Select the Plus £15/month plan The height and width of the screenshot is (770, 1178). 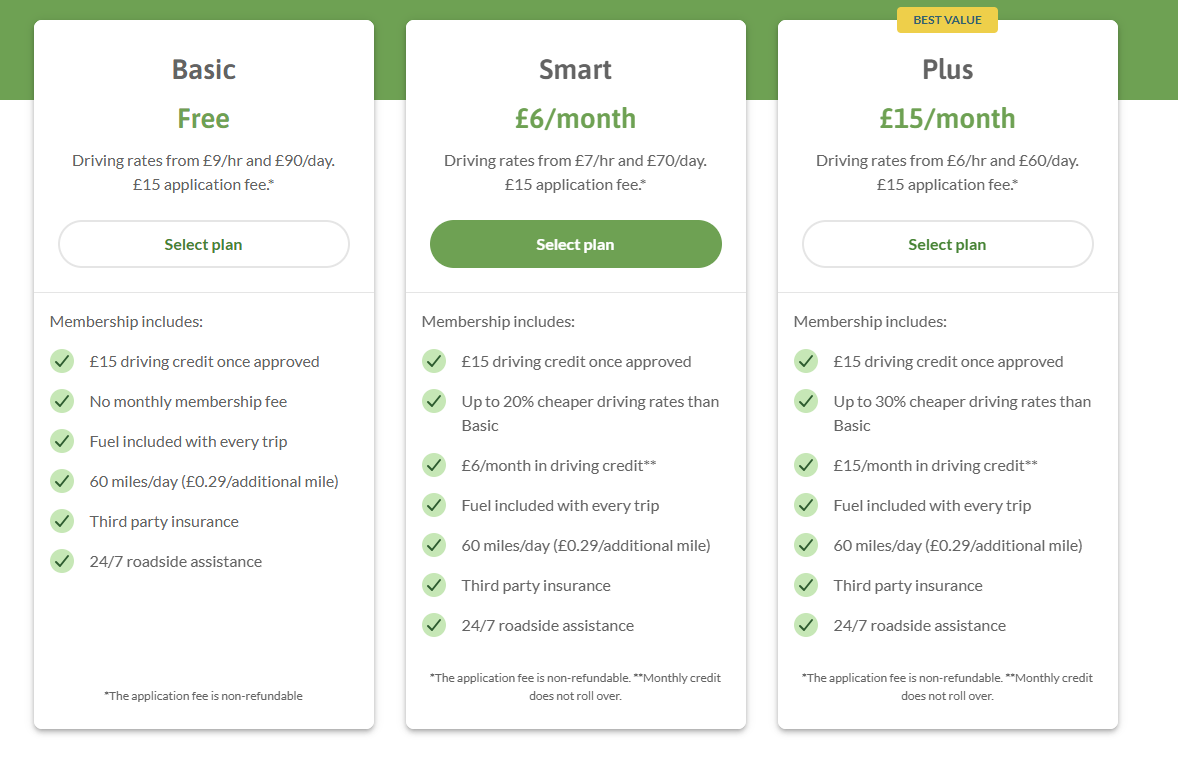click(947, 244)
